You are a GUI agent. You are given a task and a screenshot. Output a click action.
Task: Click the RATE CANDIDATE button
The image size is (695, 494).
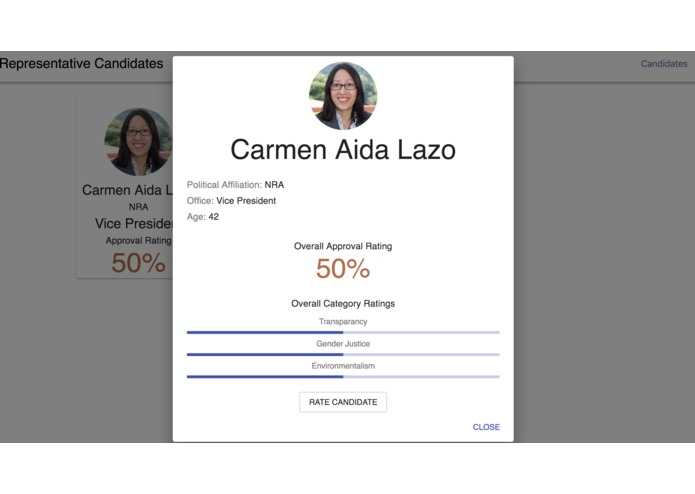tap(343, 402)
